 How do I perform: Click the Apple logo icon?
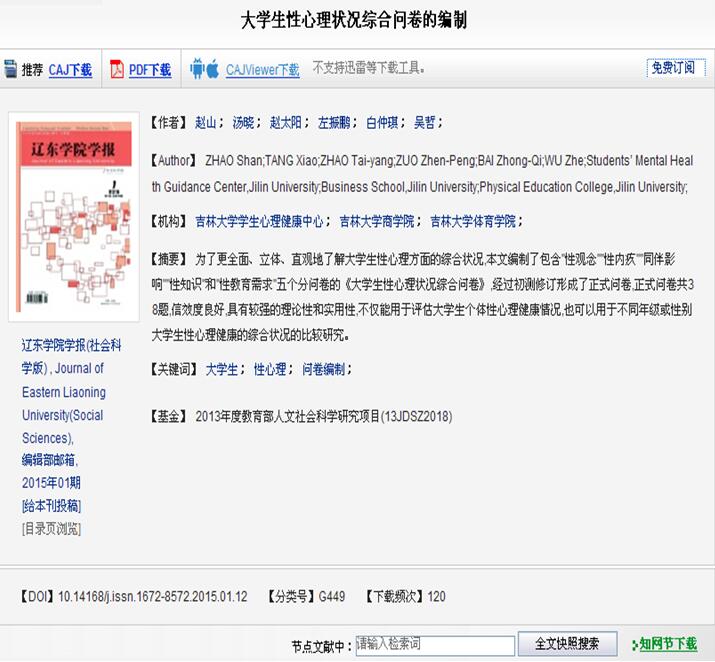click(212, 70)
